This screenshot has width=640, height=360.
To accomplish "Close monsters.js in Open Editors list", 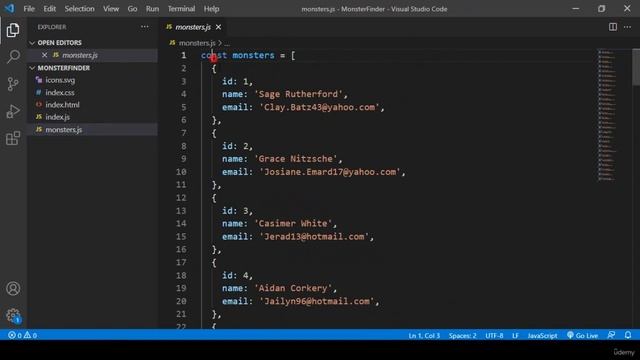I will click(44, 55).
